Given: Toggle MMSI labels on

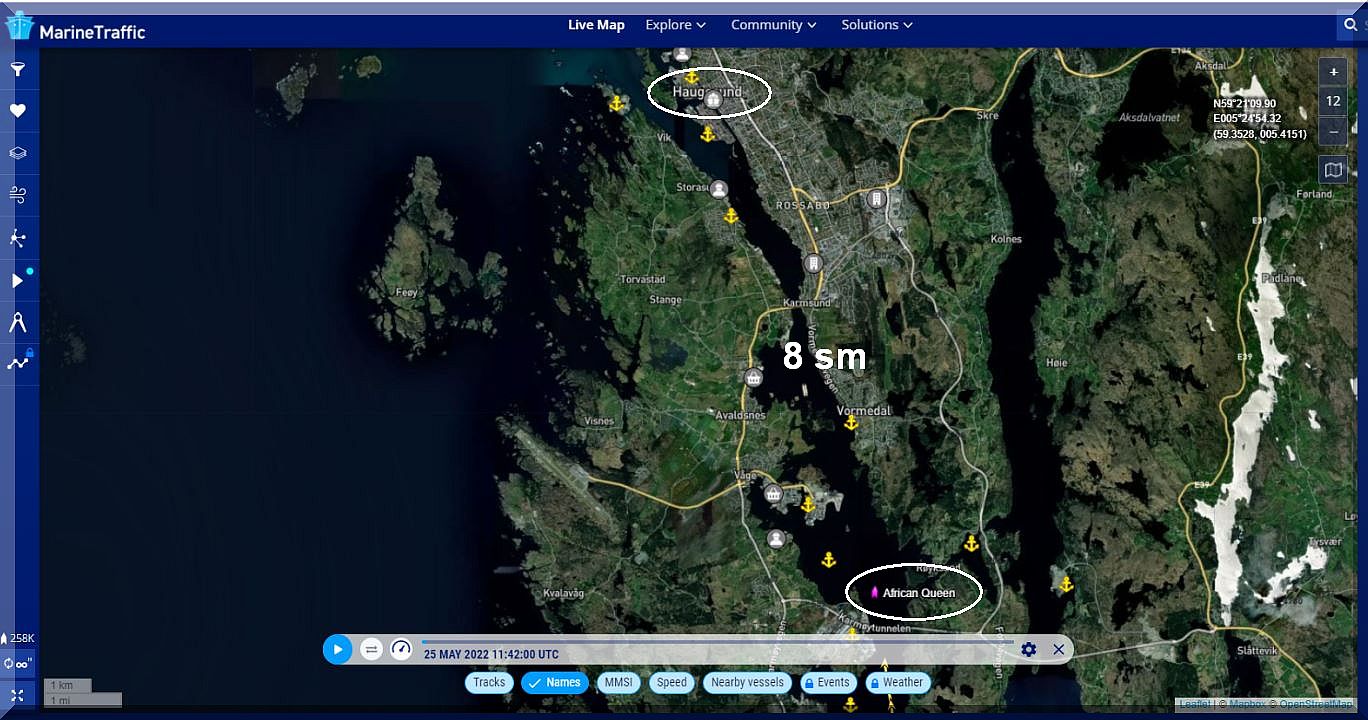Looking at the screenshot, I should 619,683.
